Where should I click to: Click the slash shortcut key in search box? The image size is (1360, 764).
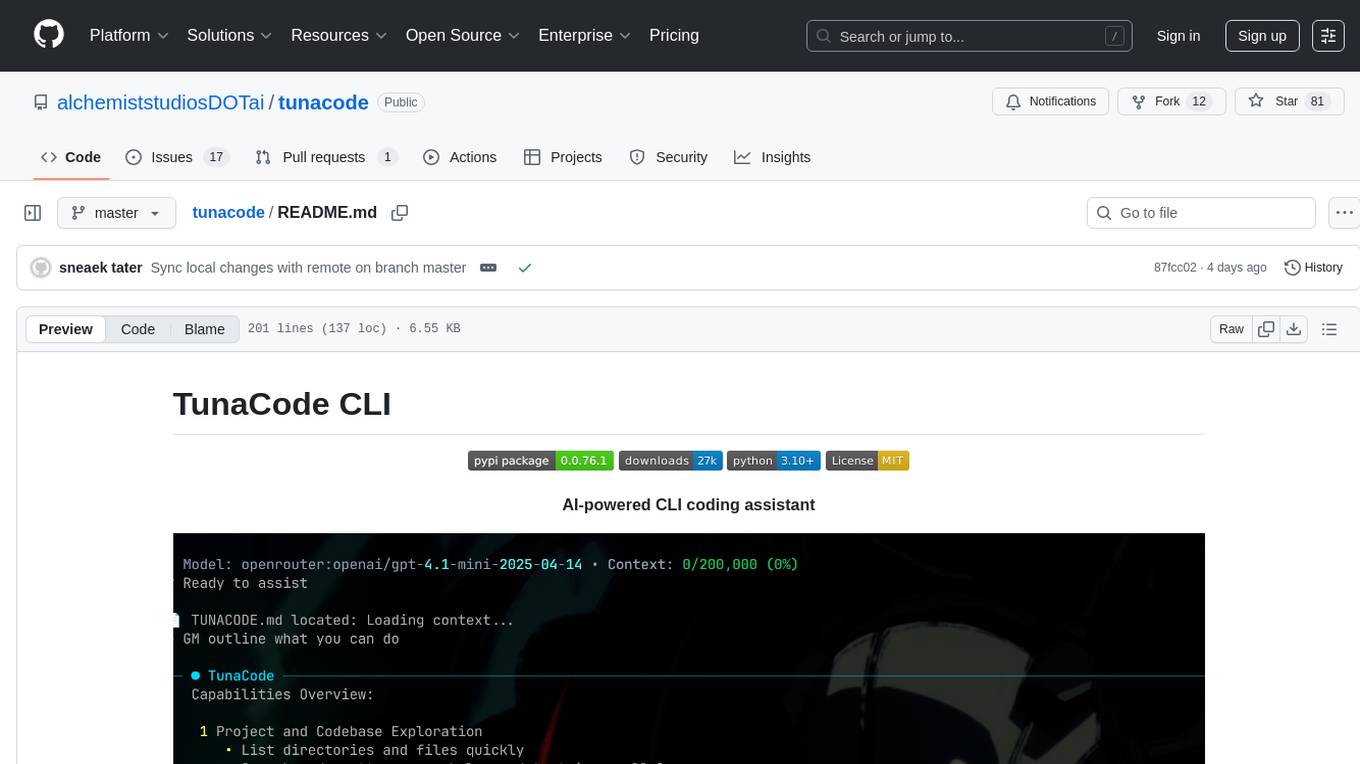click(x=1114, y=36)
